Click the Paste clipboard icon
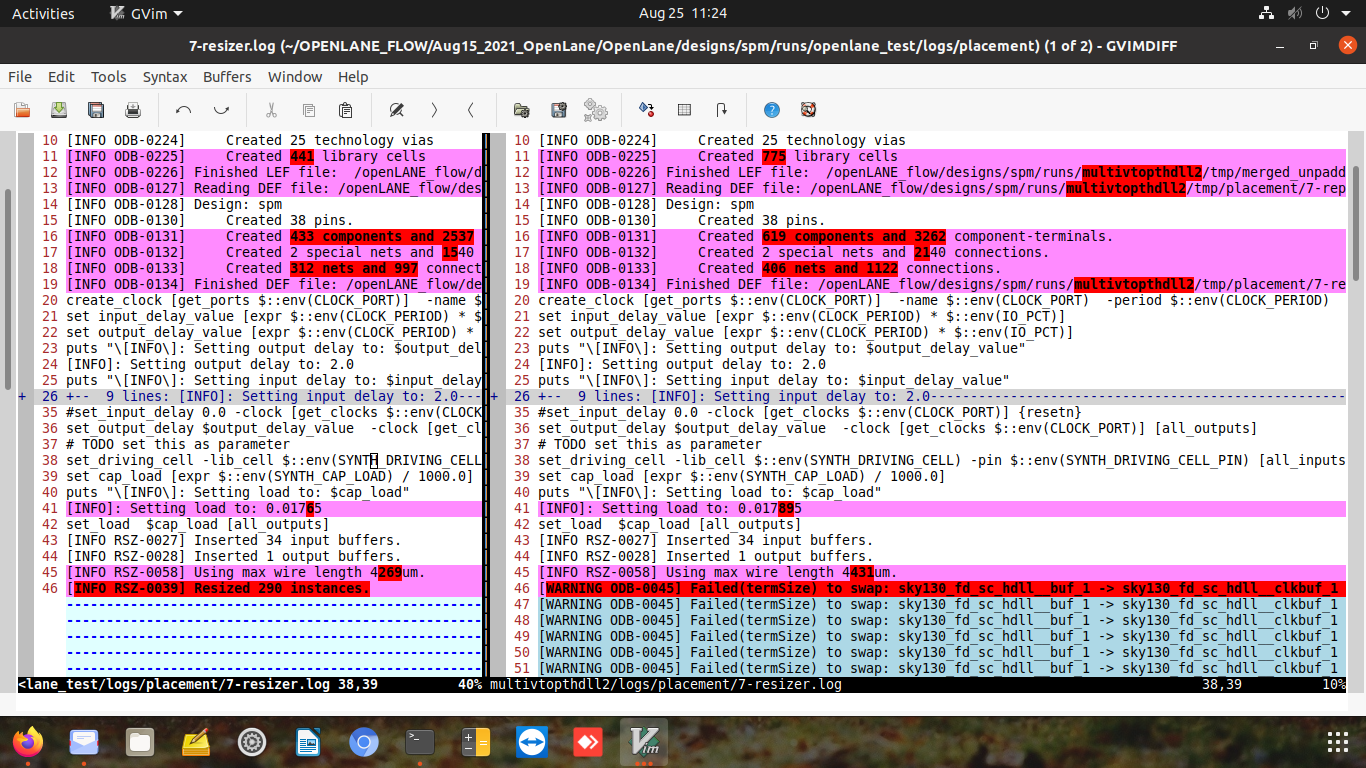This screenshot has width=1366, height=768. 346,110
